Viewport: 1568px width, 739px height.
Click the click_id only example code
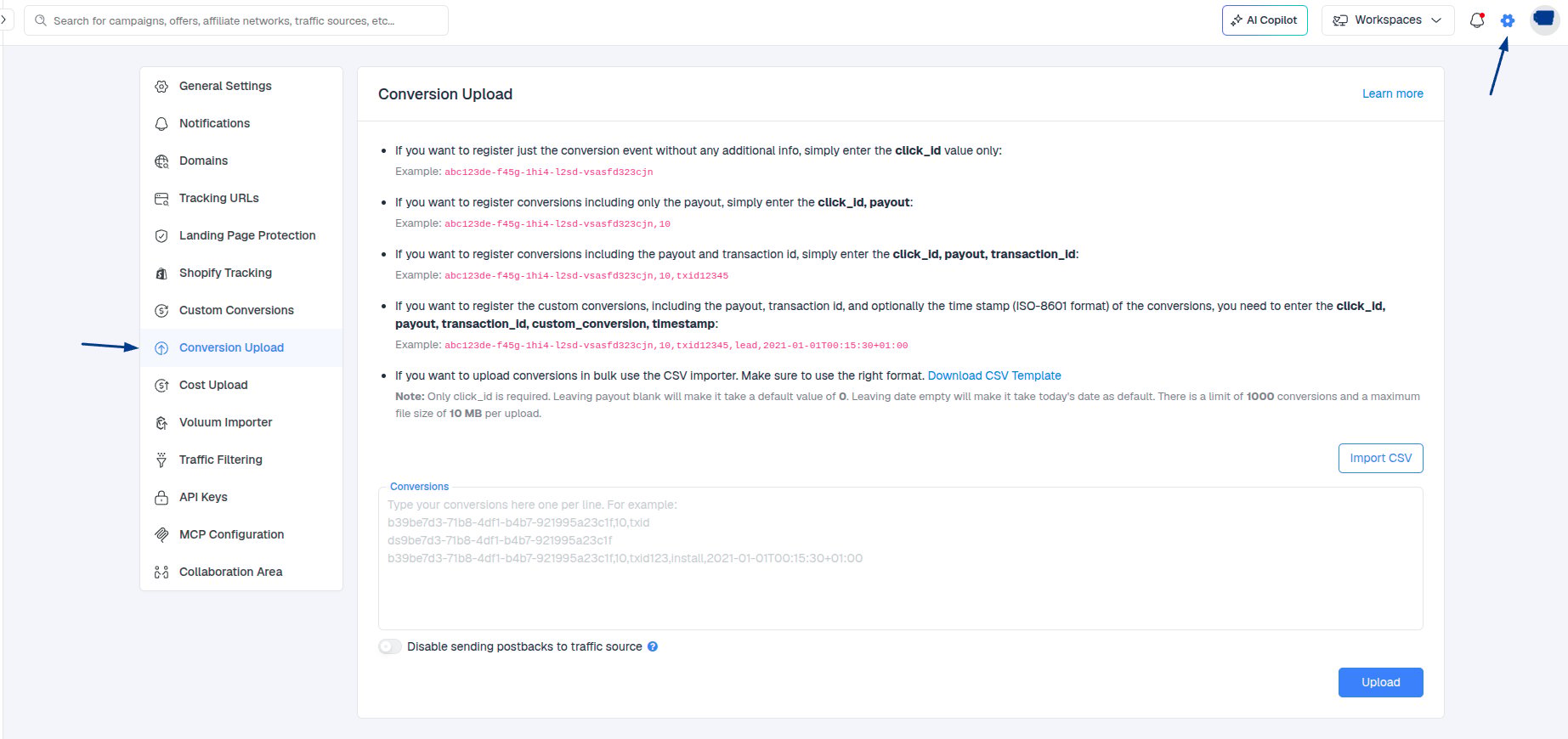click(548, 172)
